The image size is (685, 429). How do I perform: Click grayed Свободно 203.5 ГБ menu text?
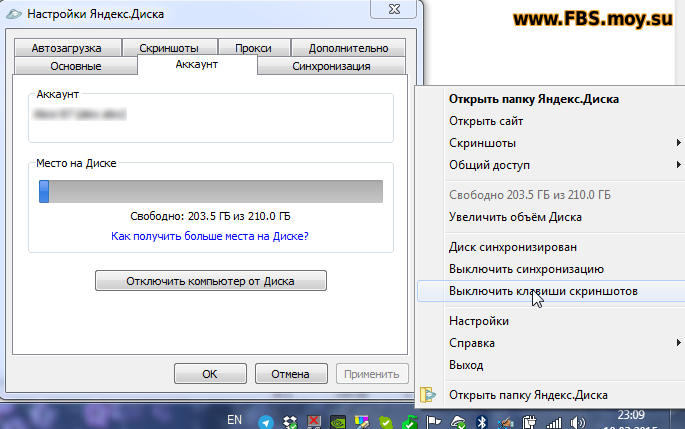(x=530, y=195)
